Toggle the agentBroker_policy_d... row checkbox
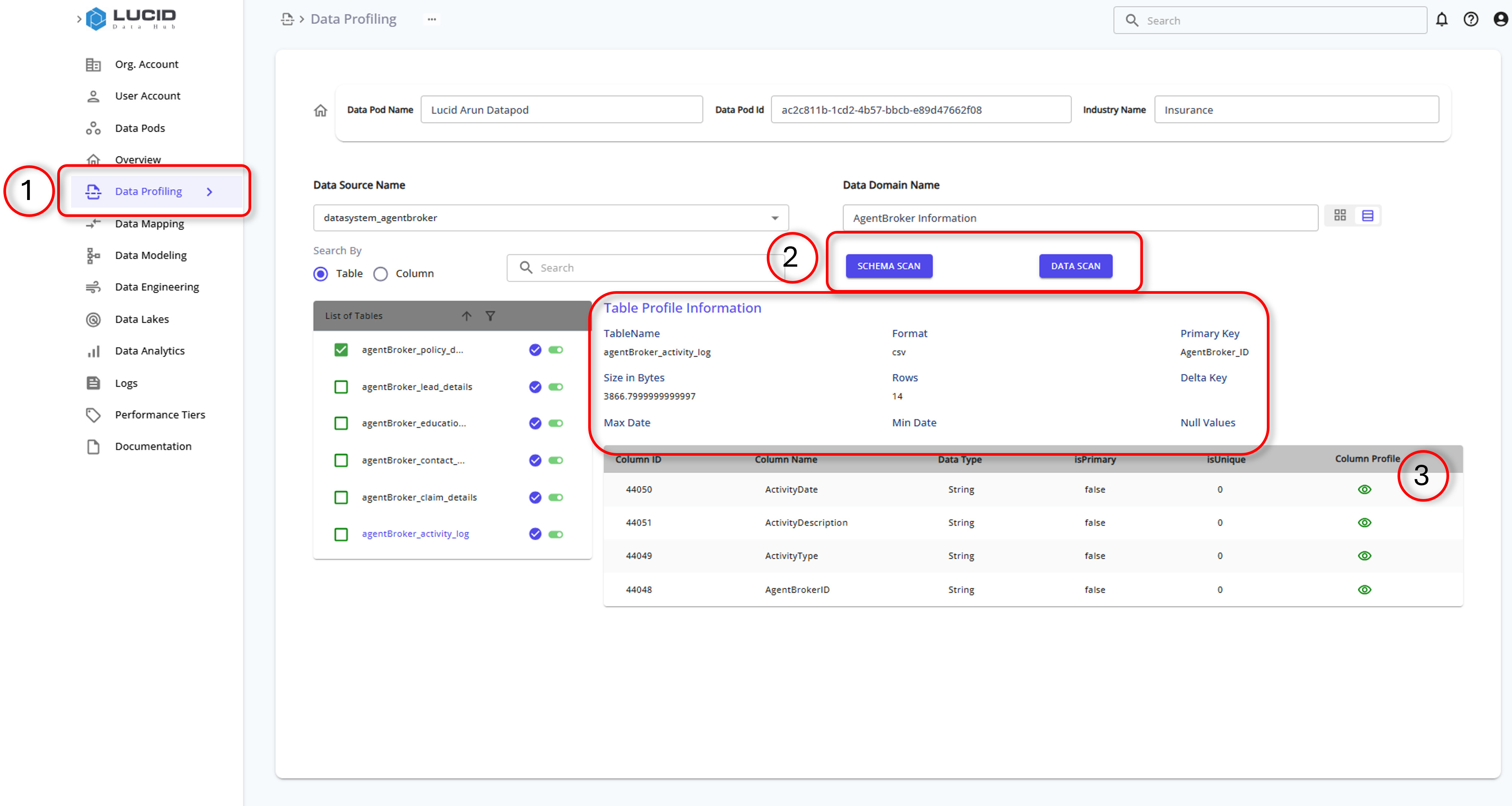This screenshot has height=806, width=1512. (341, 349)
